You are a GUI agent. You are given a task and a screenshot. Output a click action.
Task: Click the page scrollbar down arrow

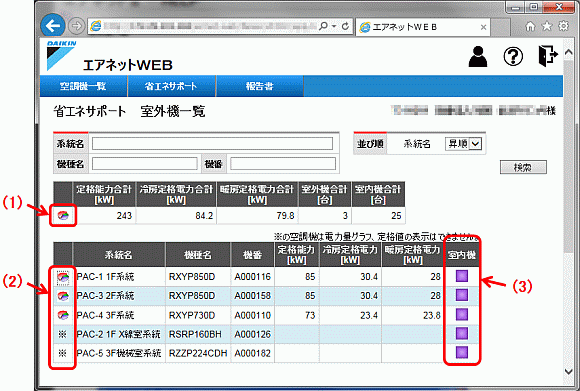tap(569, 371)
